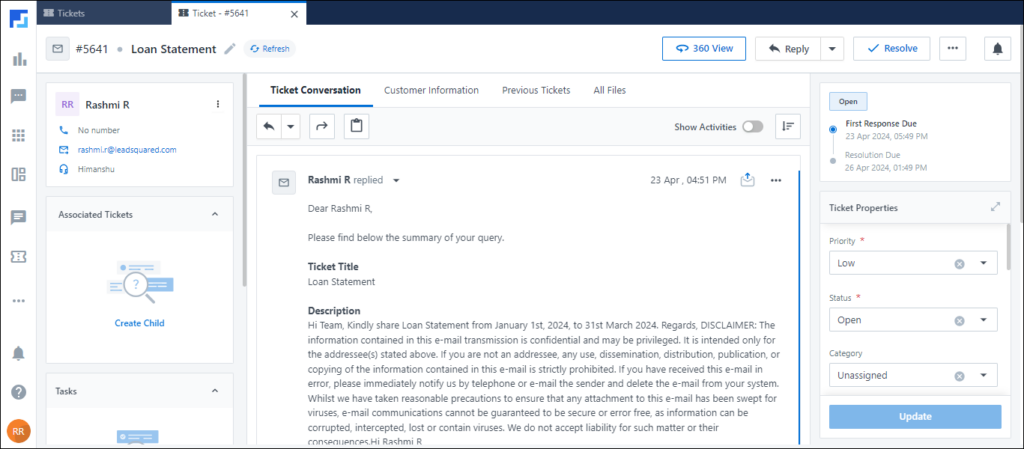Viewport: 1024px width, 449px height.
Task: Open the 360 View
Action: point(704,49)
